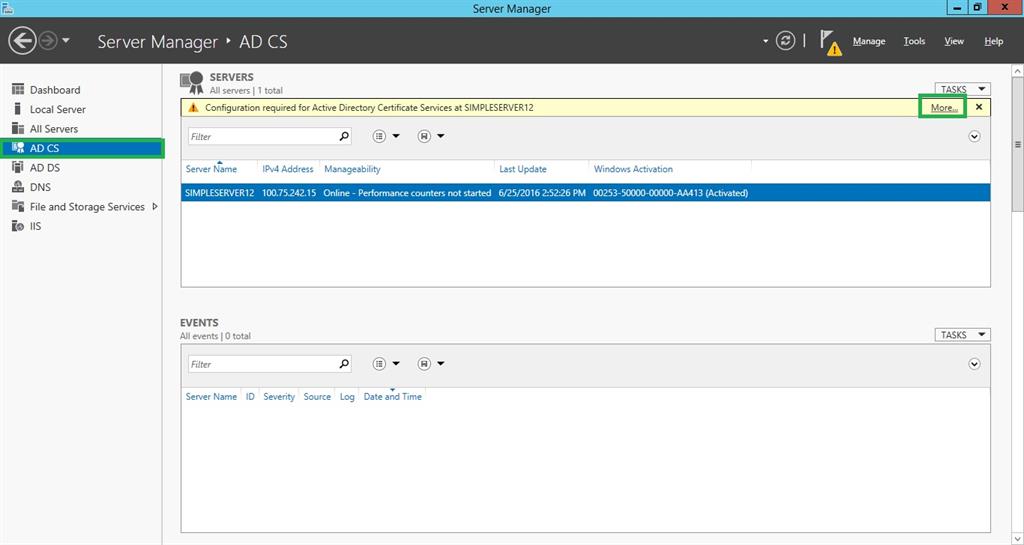
Task: Open Events criteria list icon
Action: pos(379,364)
